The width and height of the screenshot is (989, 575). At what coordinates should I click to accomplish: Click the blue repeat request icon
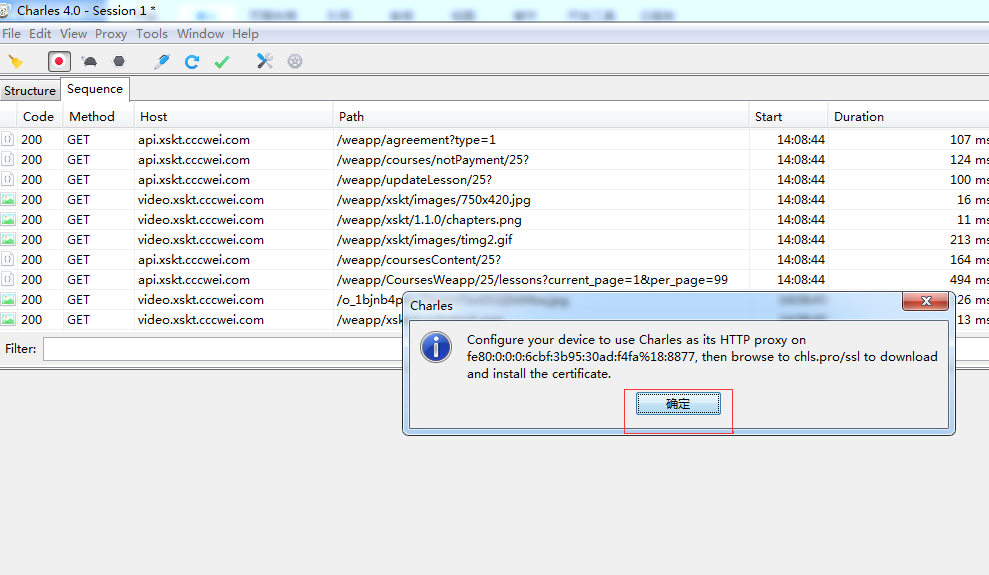point(192,61)
